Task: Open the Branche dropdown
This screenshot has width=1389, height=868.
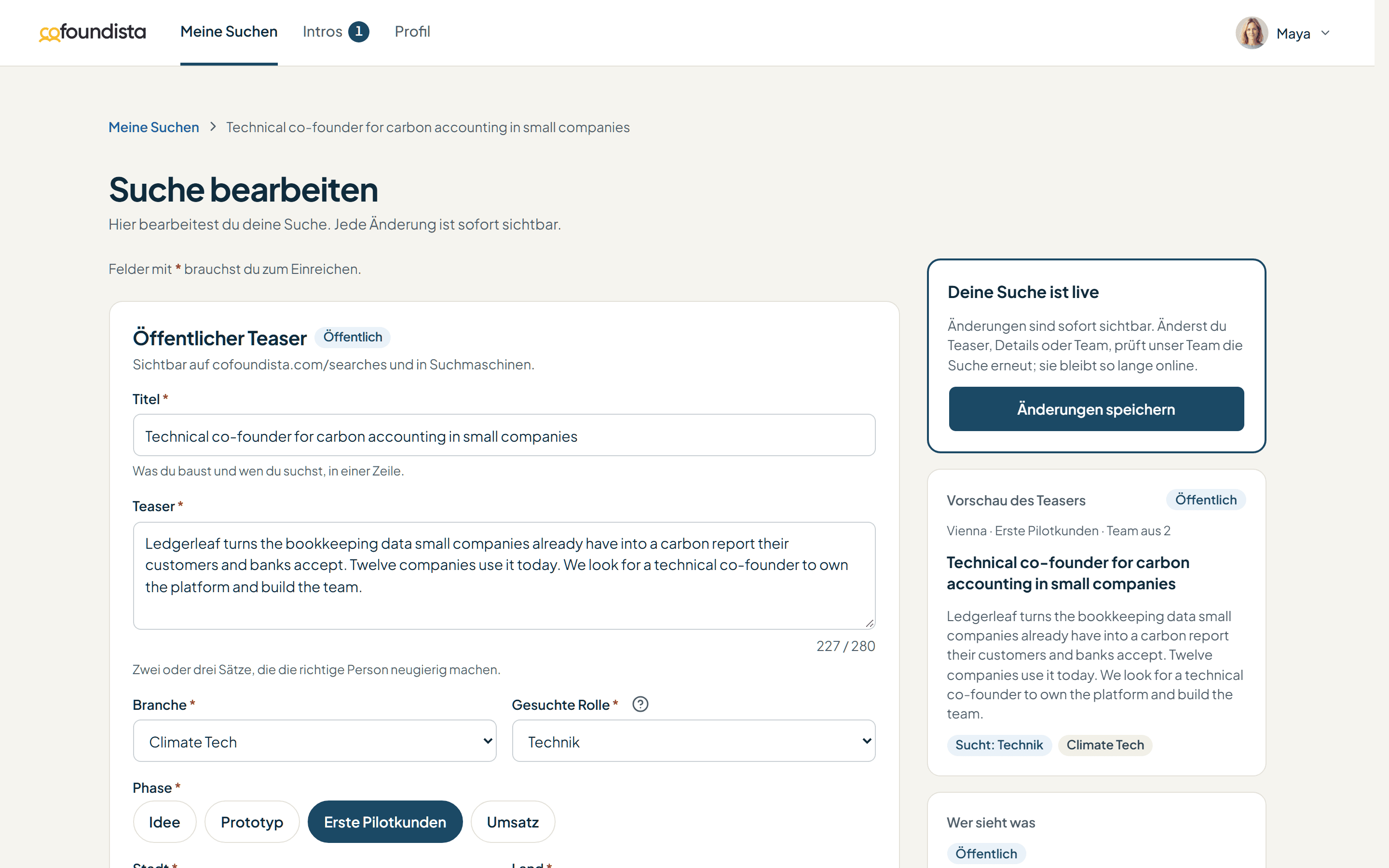Action: (x=314, y=741)
